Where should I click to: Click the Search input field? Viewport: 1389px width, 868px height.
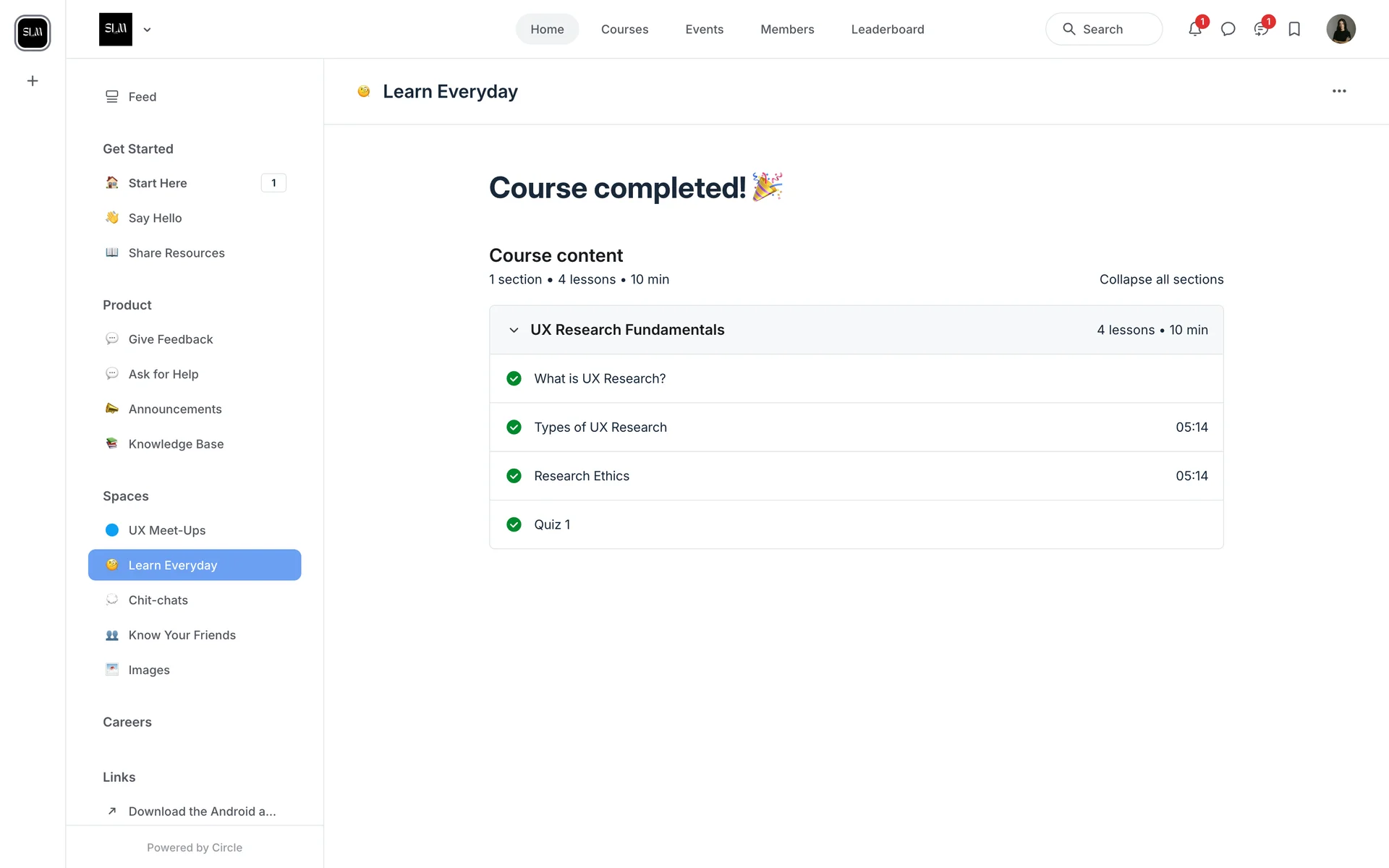pyautogui.click(x=1103, y=30)
